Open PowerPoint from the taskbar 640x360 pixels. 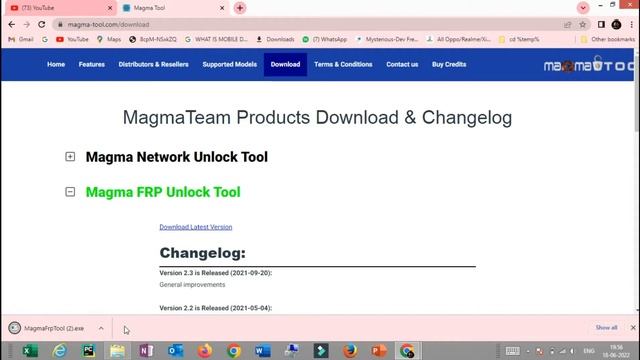coord(379,351)
